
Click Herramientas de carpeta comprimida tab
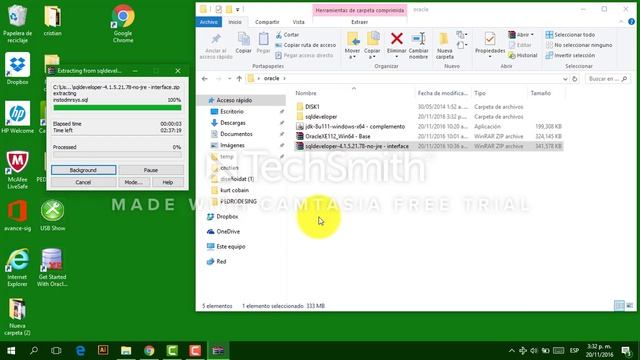(x=360, y=10)
